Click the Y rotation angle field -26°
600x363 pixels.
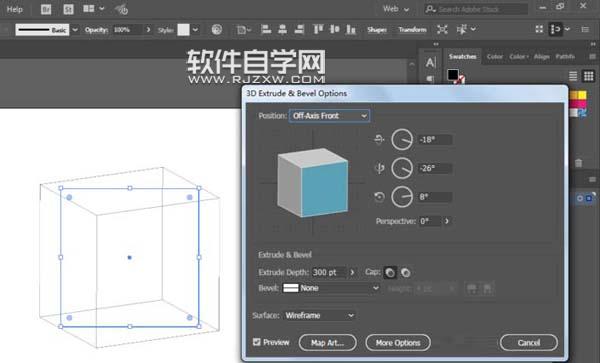(435, 168)
